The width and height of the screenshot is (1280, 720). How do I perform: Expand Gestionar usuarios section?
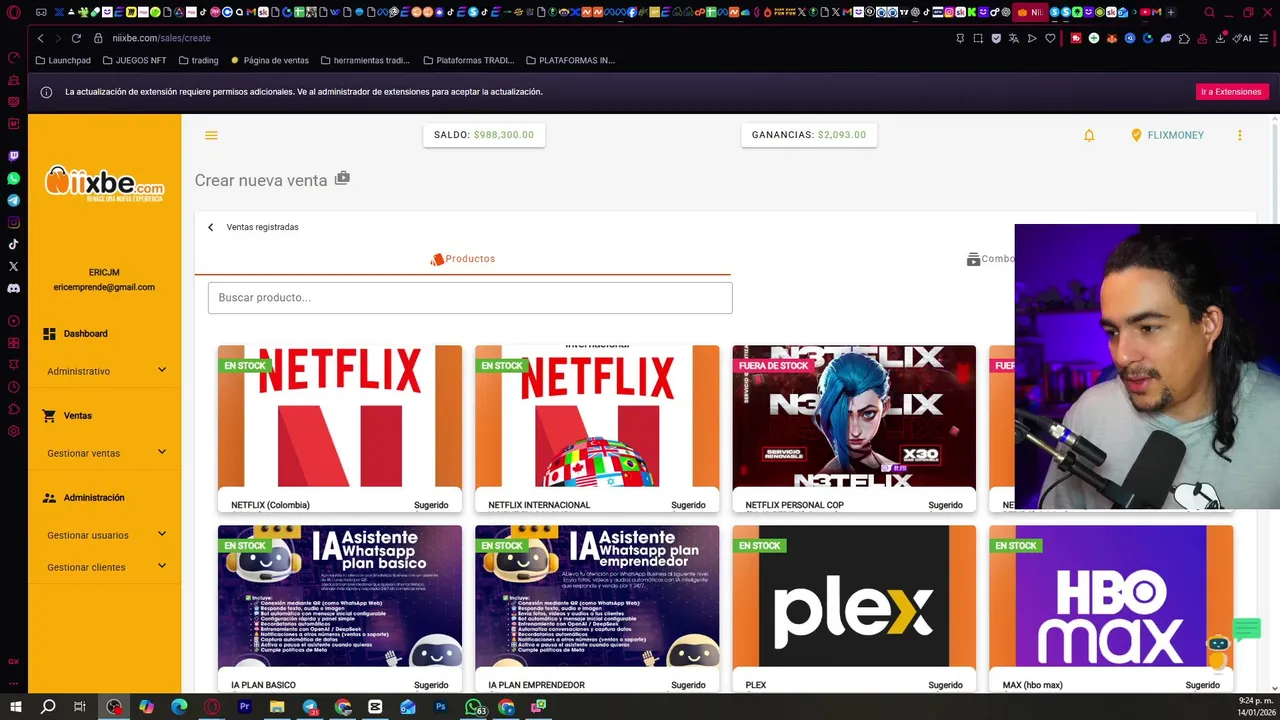[105, 535]
